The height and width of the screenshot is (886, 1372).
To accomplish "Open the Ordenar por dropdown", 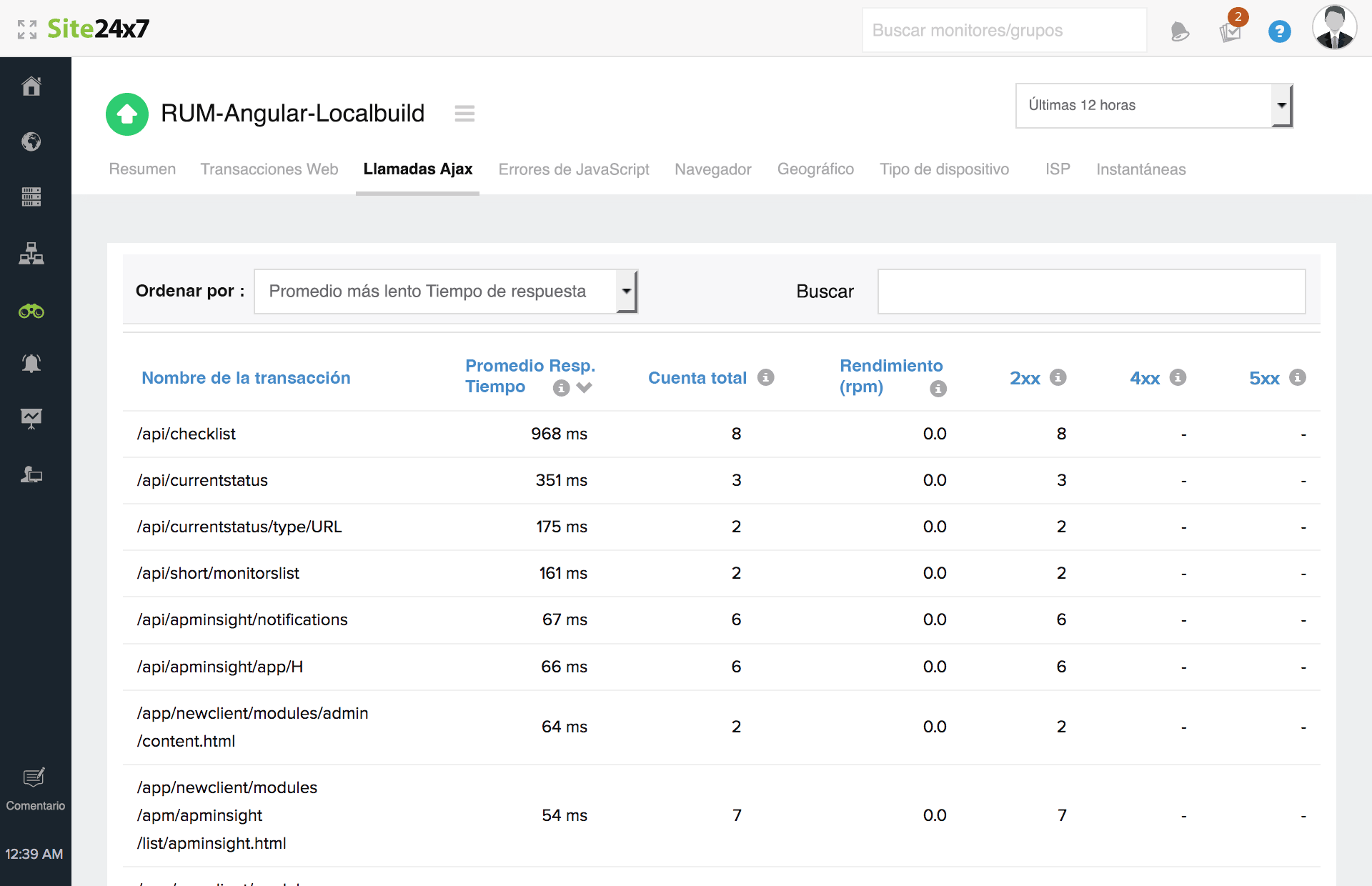I will tap(445, 291).
